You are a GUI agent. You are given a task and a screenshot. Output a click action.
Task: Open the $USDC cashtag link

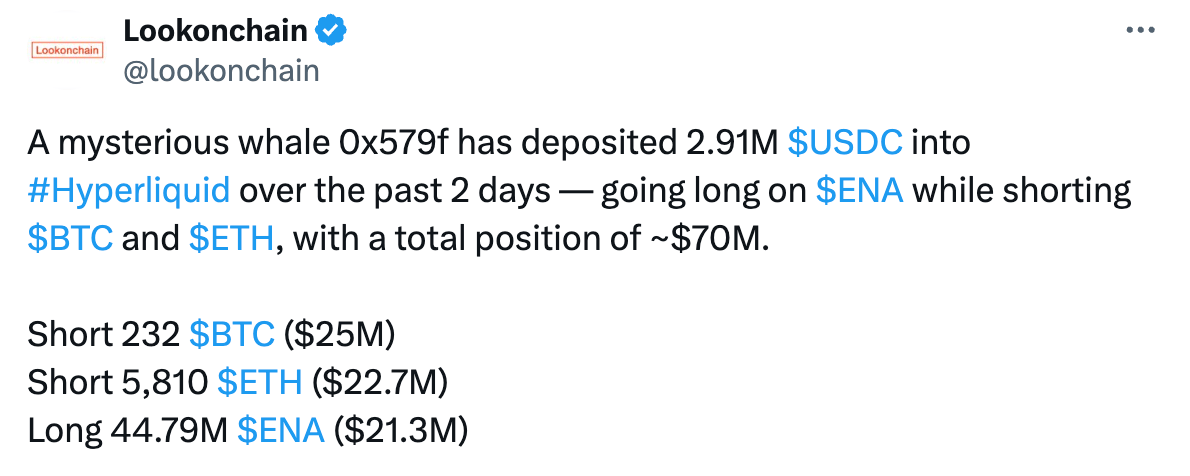(x=846, y=143)
